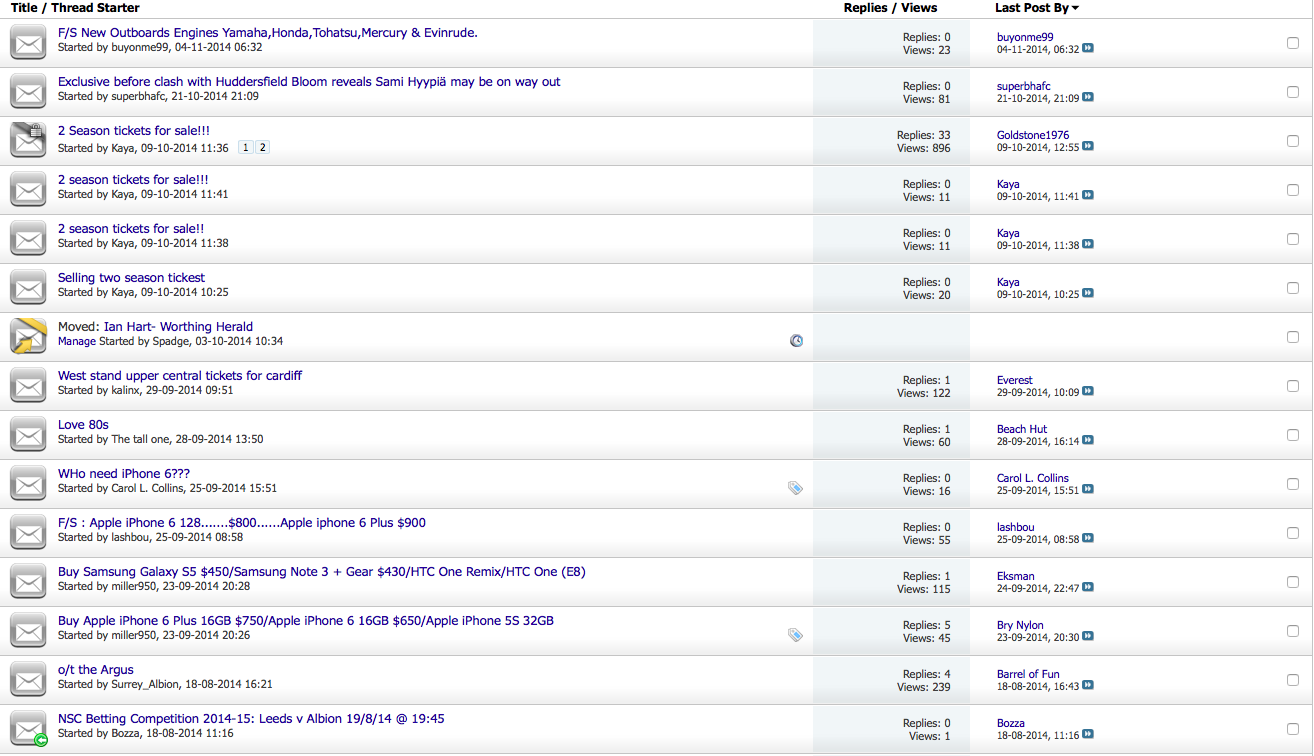
Task: Sort threads by Views column header
Action: coord(919,7)
